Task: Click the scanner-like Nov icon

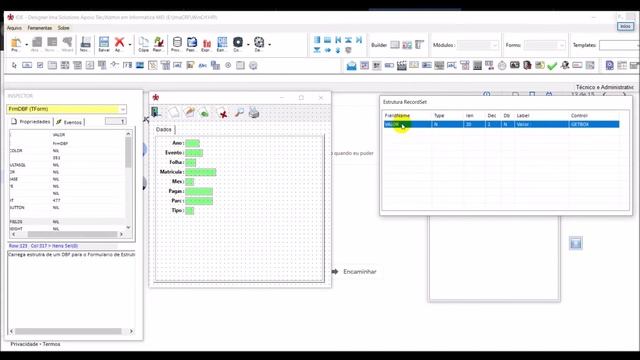Action: pos(85,44)
